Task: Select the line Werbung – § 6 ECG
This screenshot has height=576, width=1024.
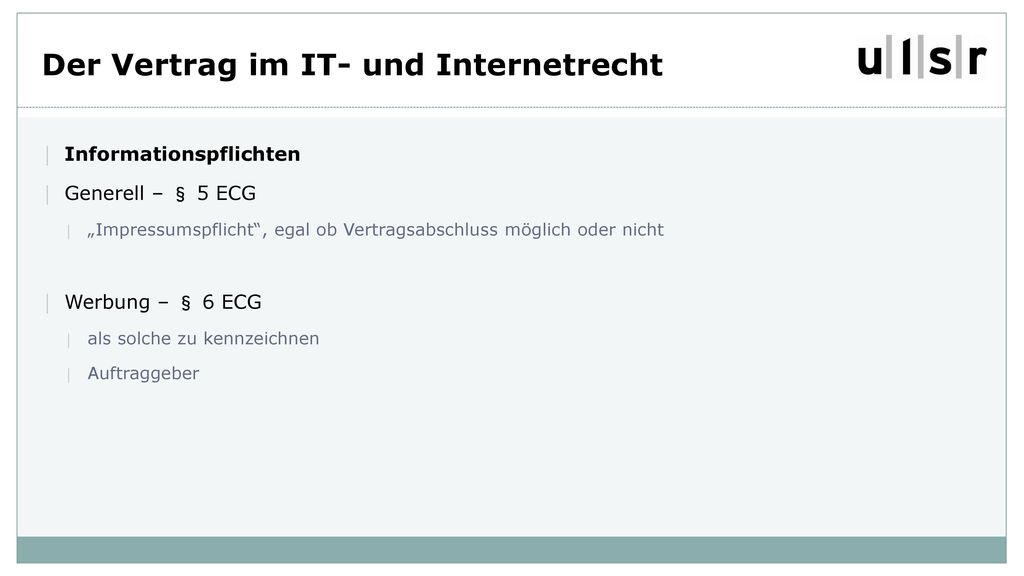Action: pos(163,302)
